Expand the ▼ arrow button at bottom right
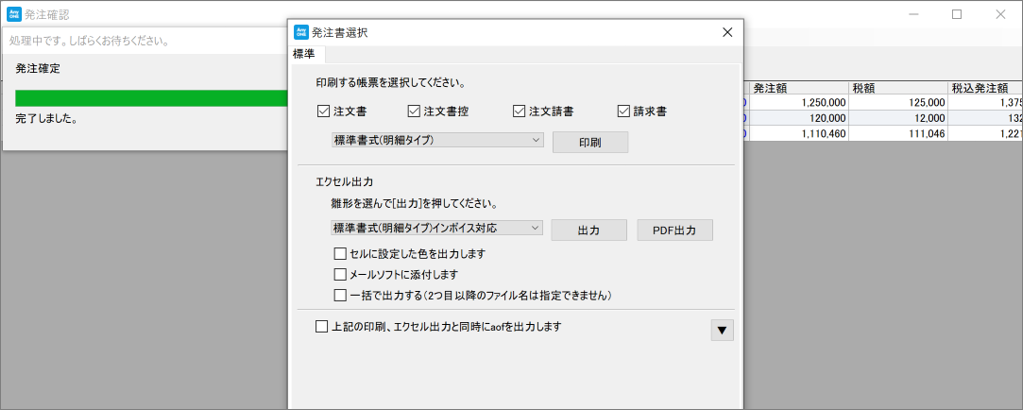1023x410 pixels. [721, 330]
